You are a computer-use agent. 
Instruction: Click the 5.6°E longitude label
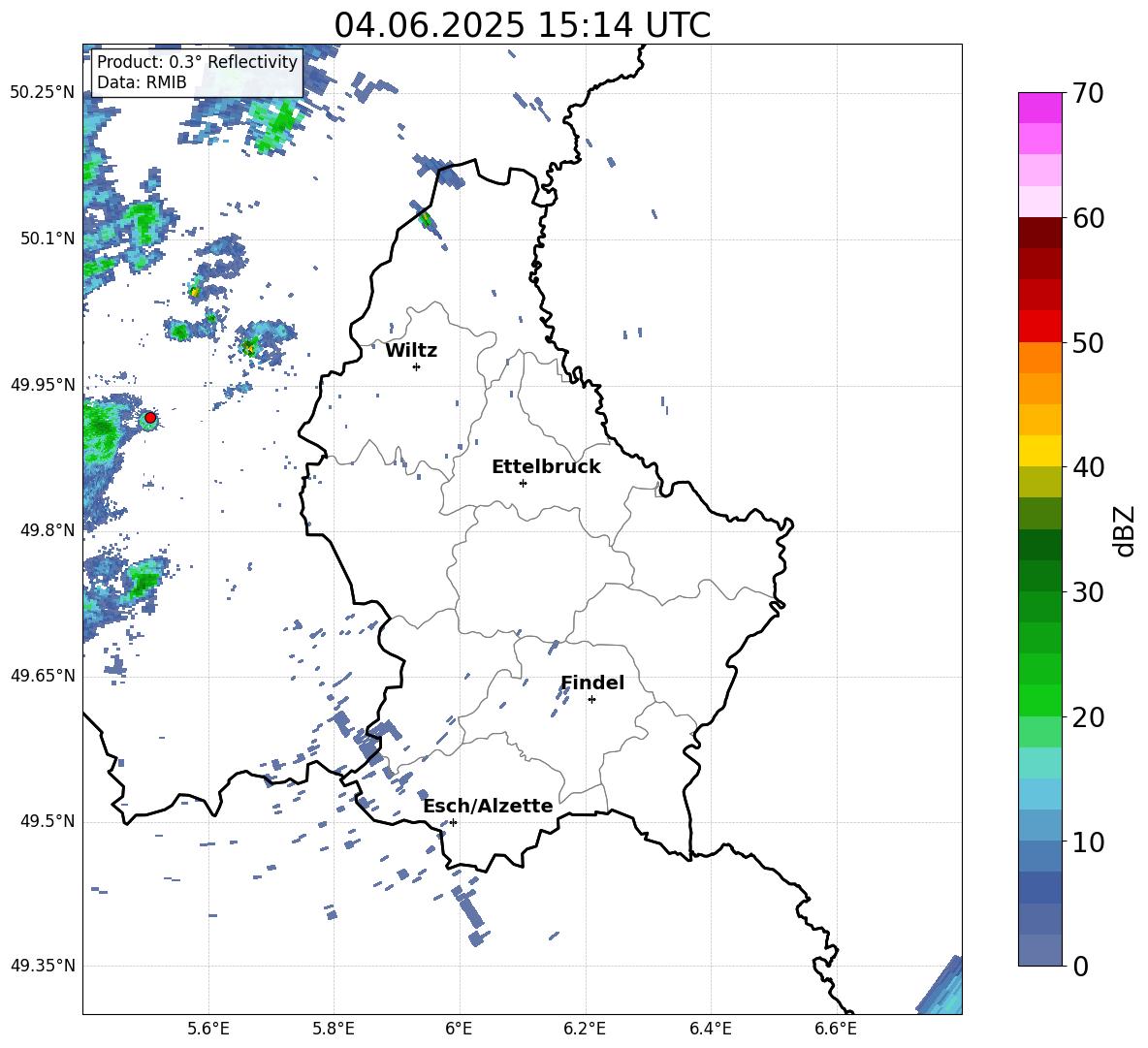(208, 1029)
